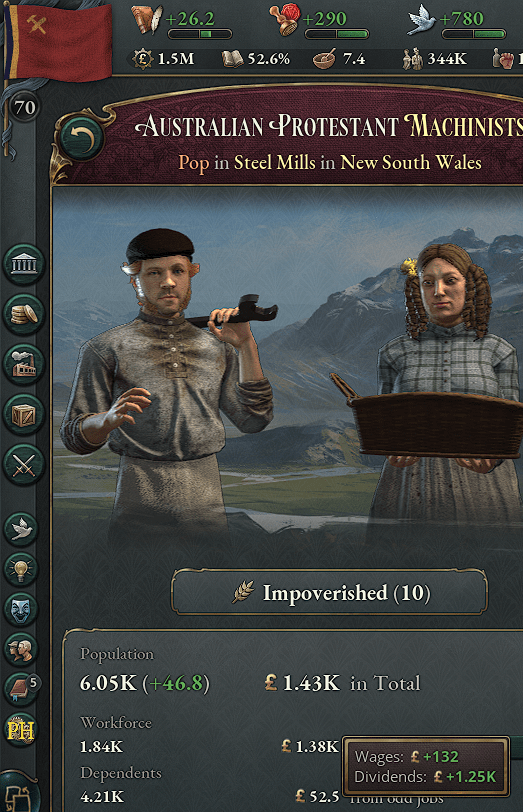Click the influence +780 dove indicator
The image size is (523, 812).
(456, 23)
